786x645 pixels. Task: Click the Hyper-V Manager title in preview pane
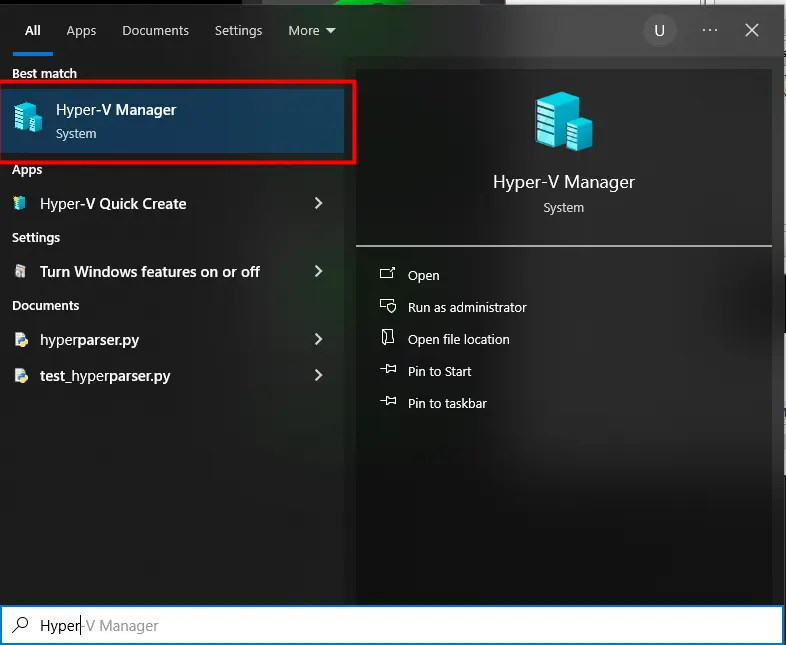pyautogui.click(x=564, y=182)
